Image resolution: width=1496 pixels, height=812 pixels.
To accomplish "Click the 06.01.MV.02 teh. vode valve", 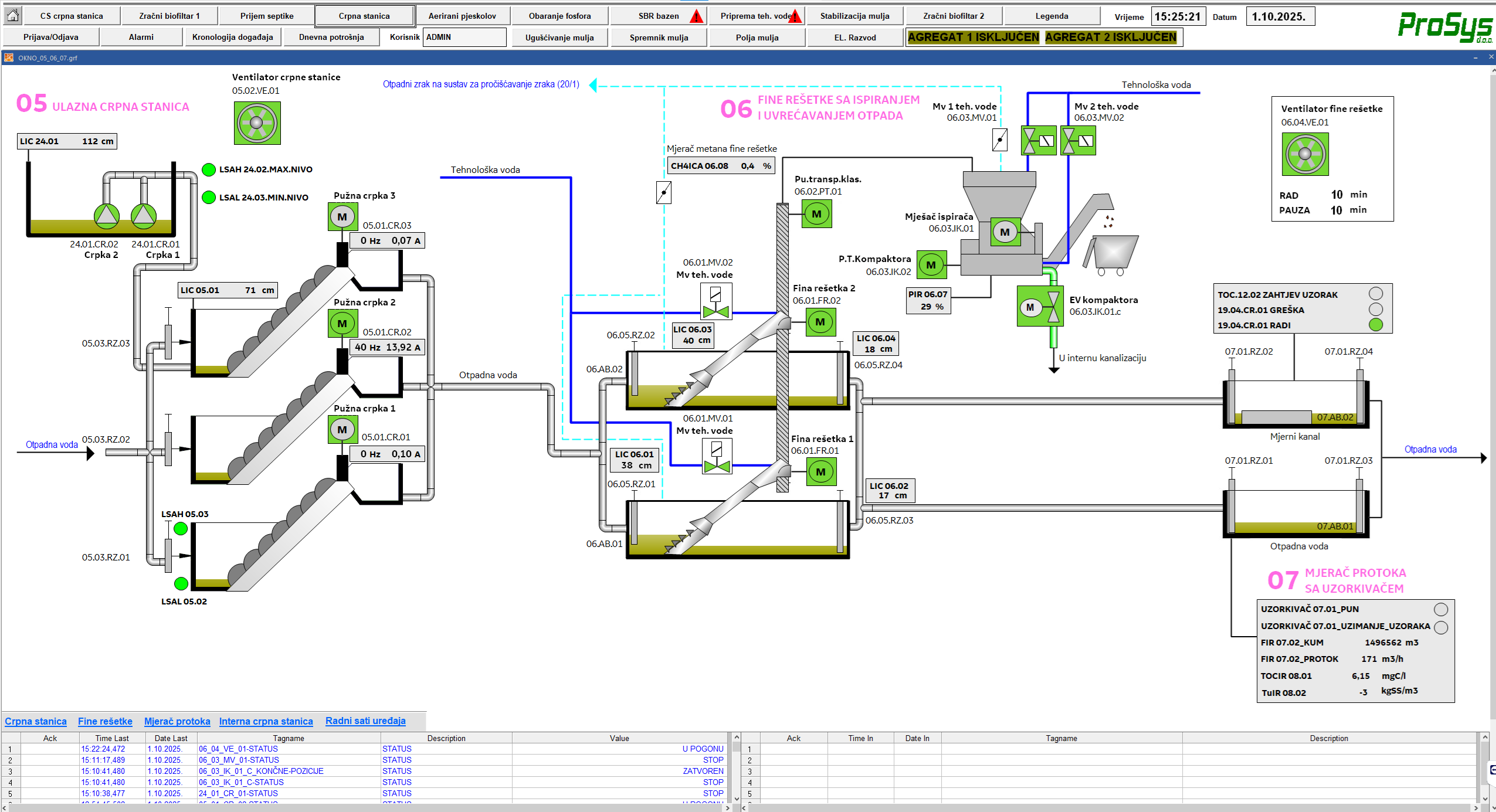I will click(715, 302).
